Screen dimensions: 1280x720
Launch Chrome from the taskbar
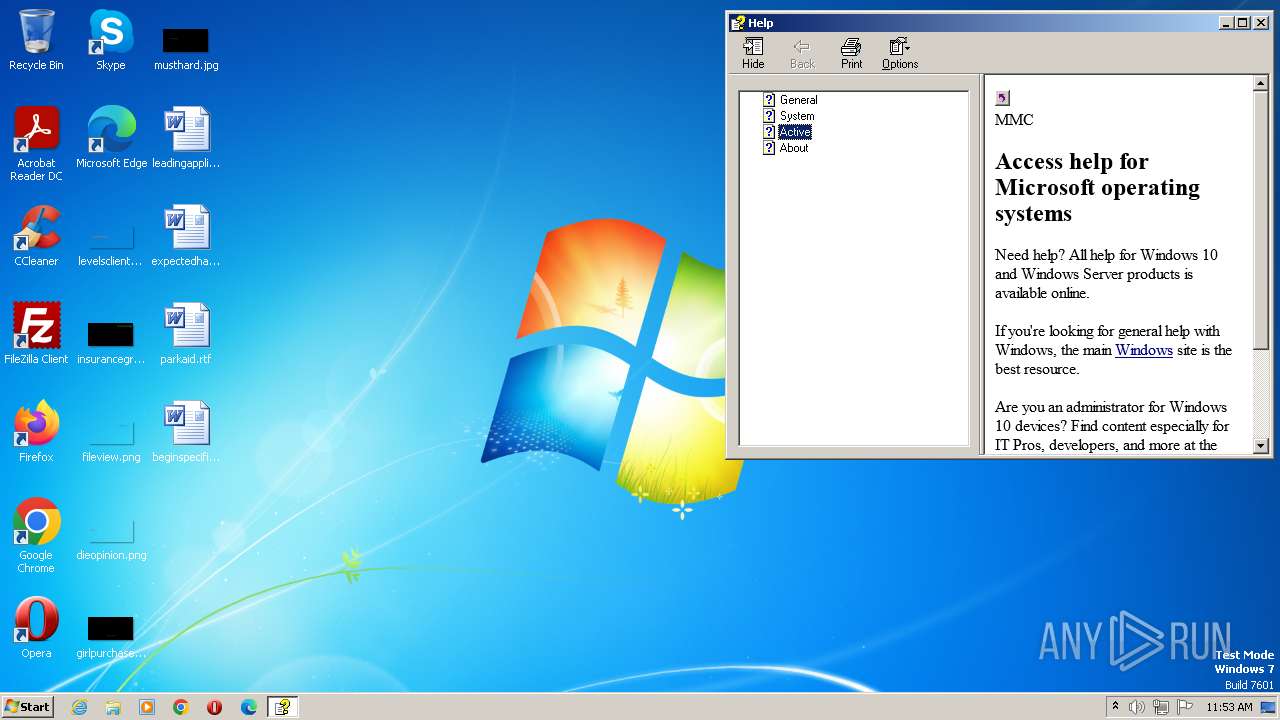click(x=181, y=707)
